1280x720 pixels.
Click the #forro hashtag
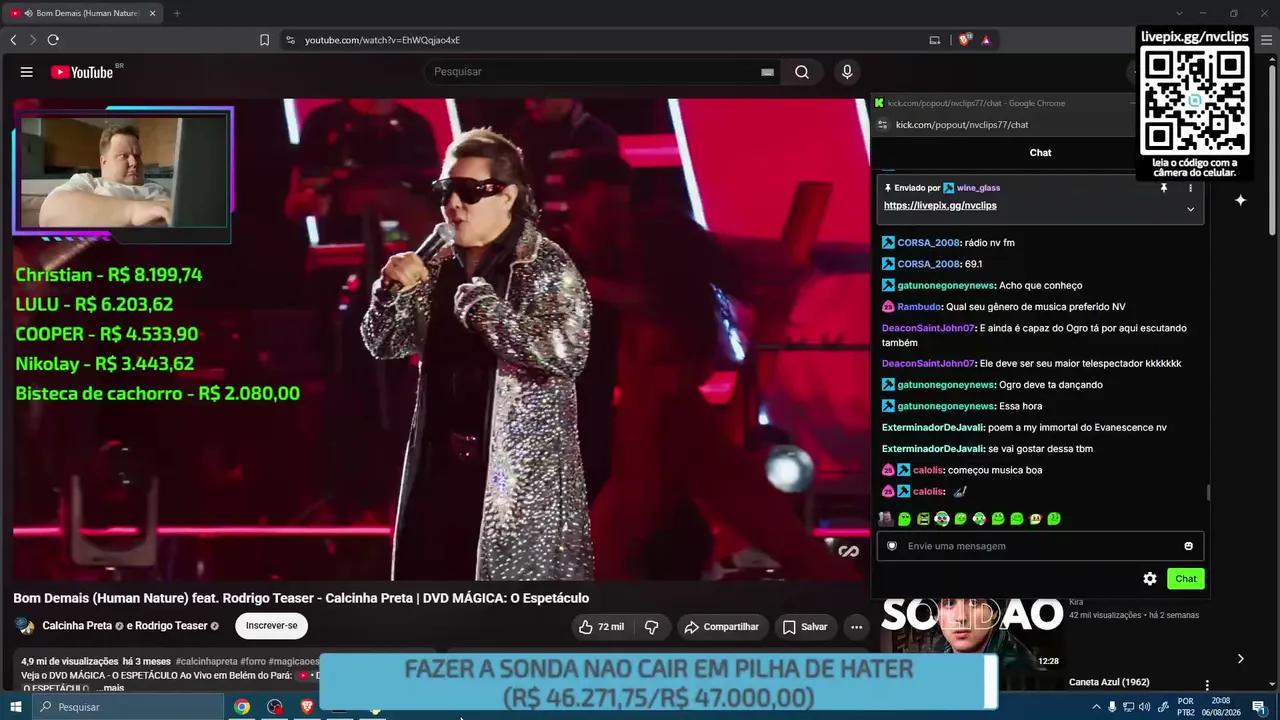[x=253, y=661]
